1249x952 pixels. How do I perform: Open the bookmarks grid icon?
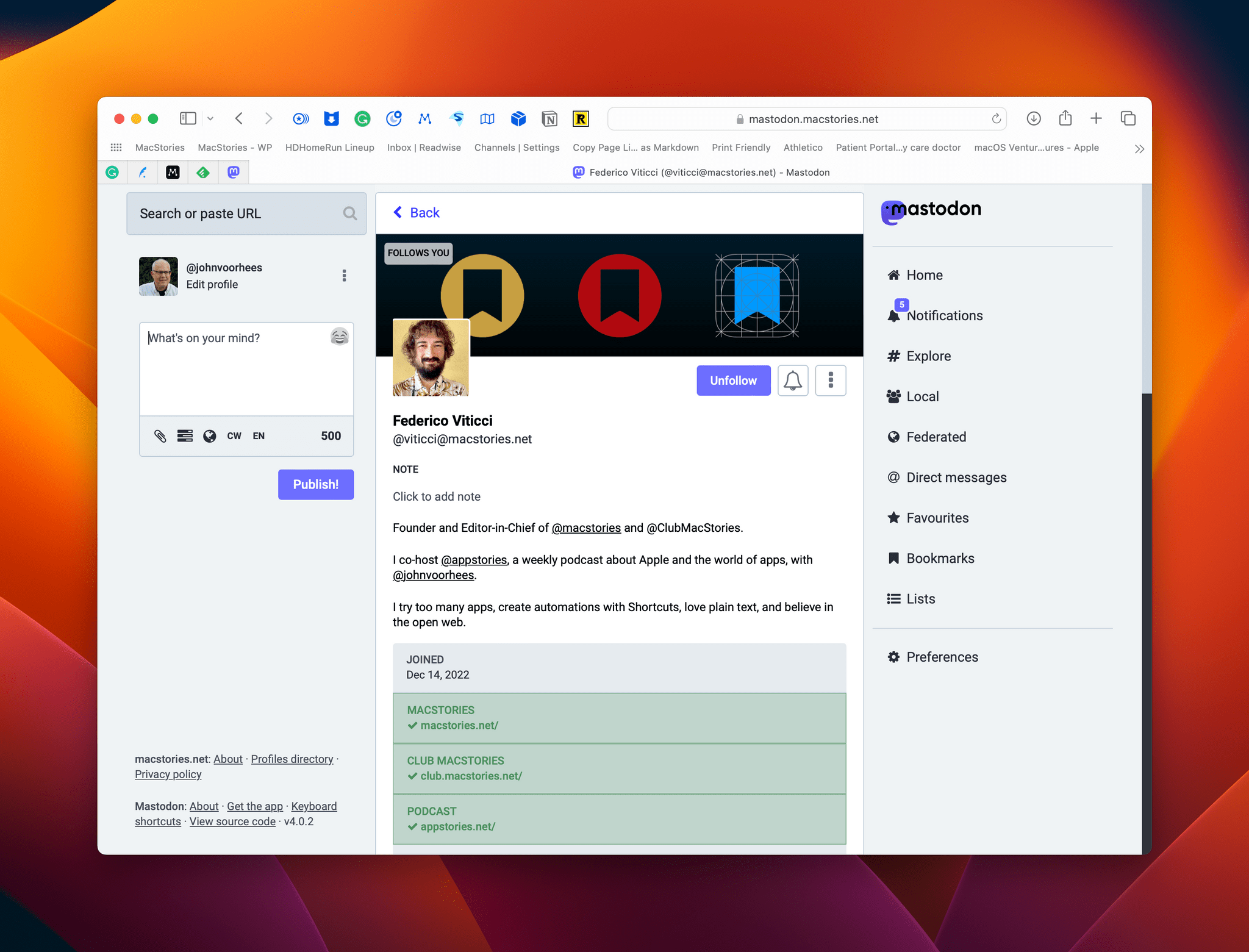point(116,148)
